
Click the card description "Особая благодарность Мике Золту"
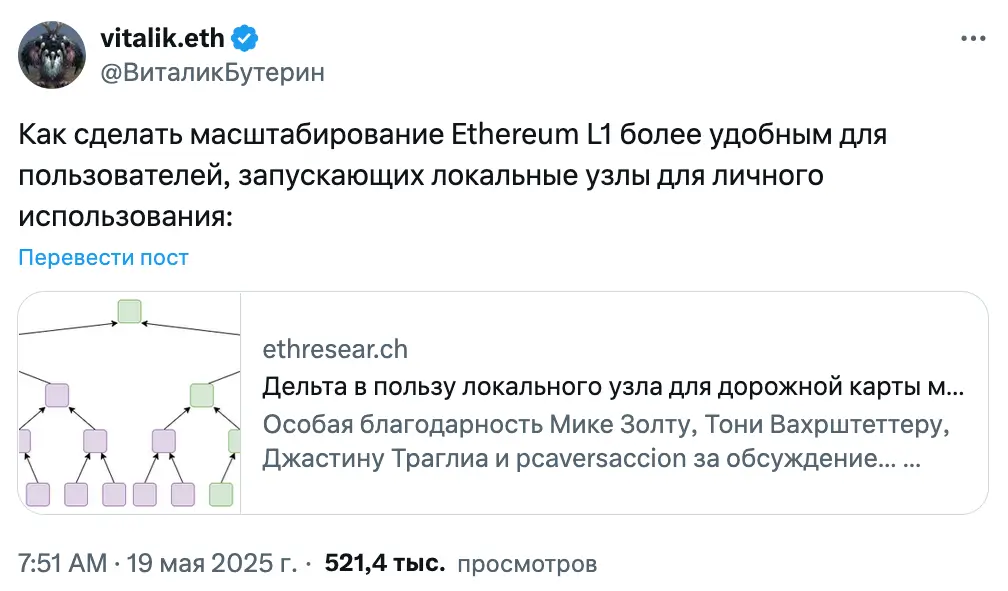tap(603, 426)
